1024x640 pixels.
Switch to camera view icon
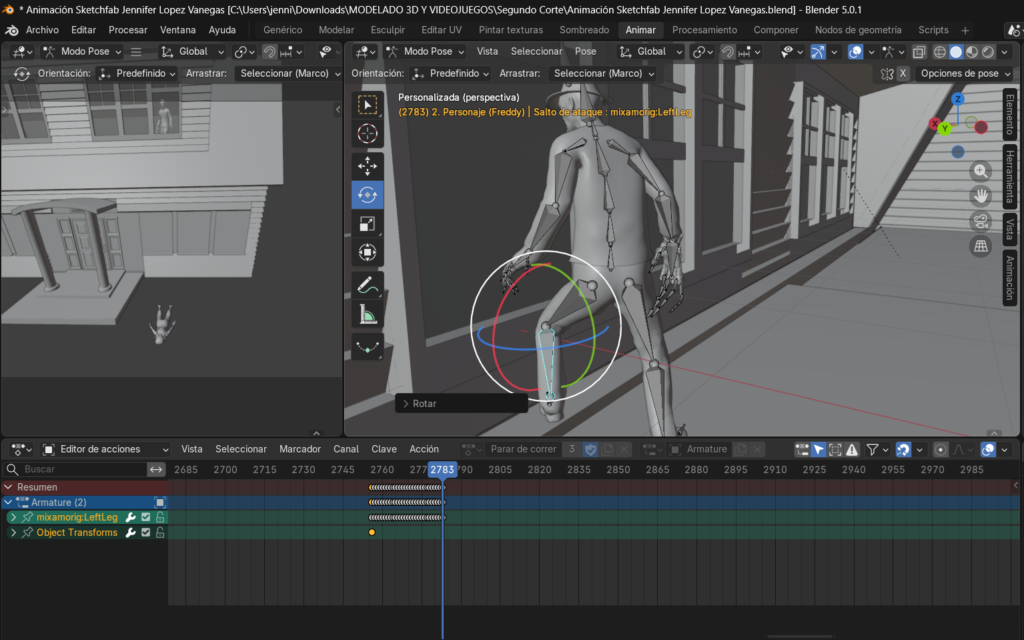[x=980, y=221]
